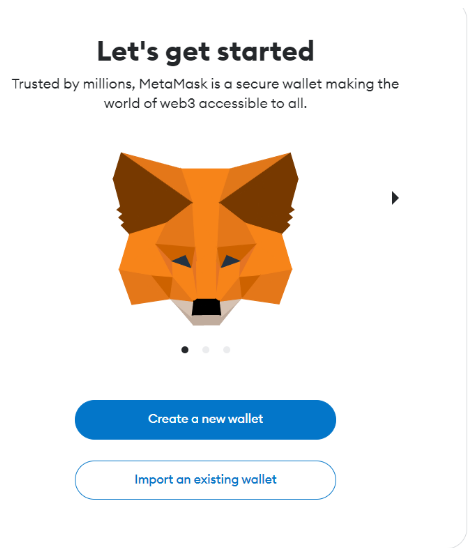
Task: Switch to the second carousel dot
Action: click(206, 350)
